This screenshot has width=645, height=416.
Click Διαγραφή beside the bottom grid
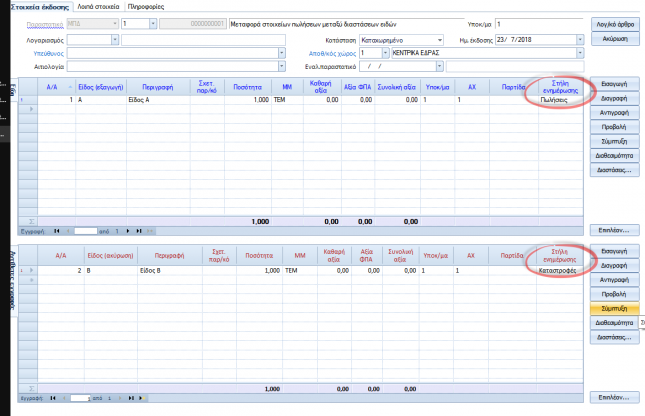pyautogui.click(x=614, y=265)
